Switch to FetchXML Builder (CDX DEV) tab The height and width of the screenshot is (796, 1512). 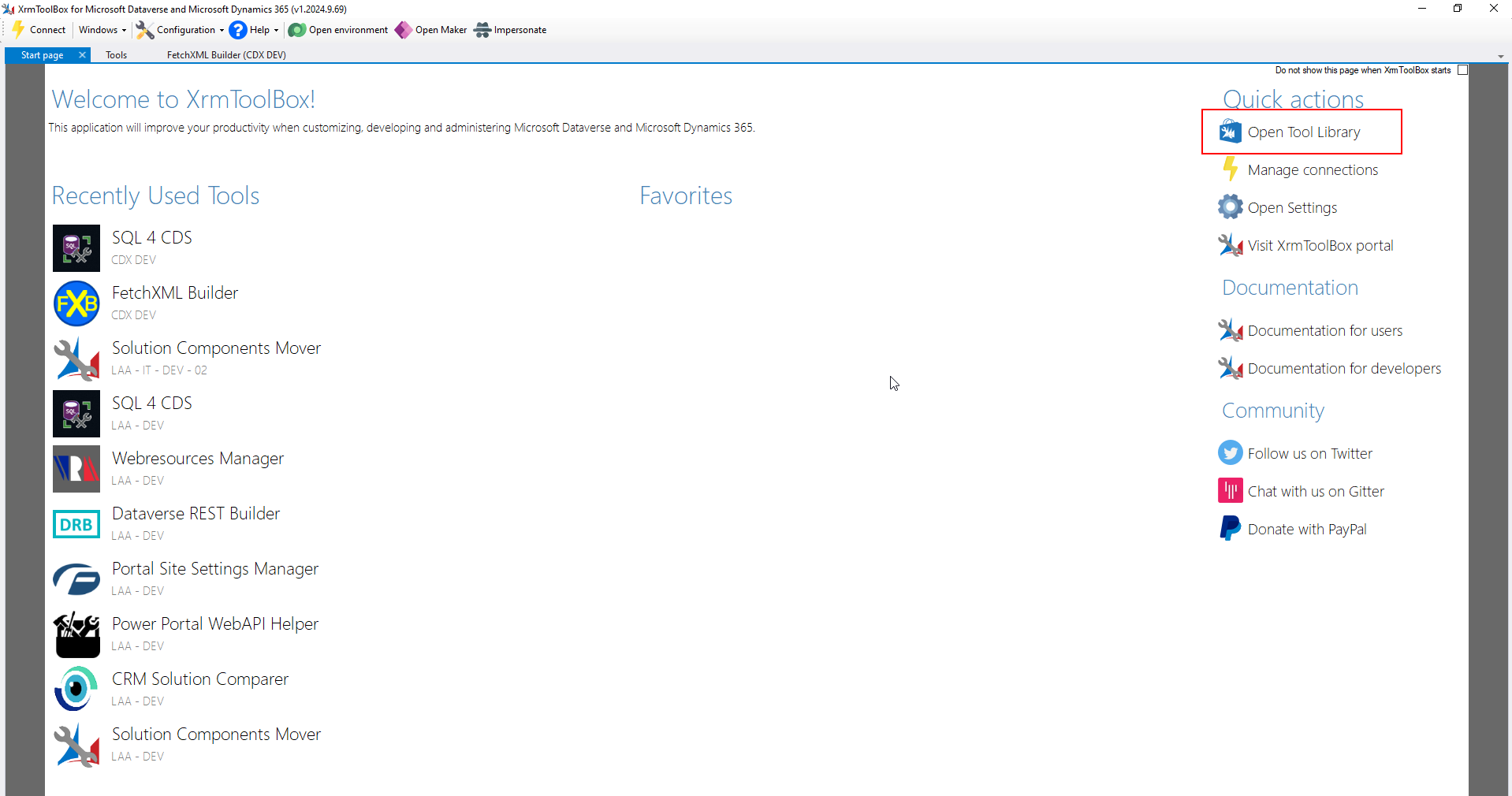[226, 55]
